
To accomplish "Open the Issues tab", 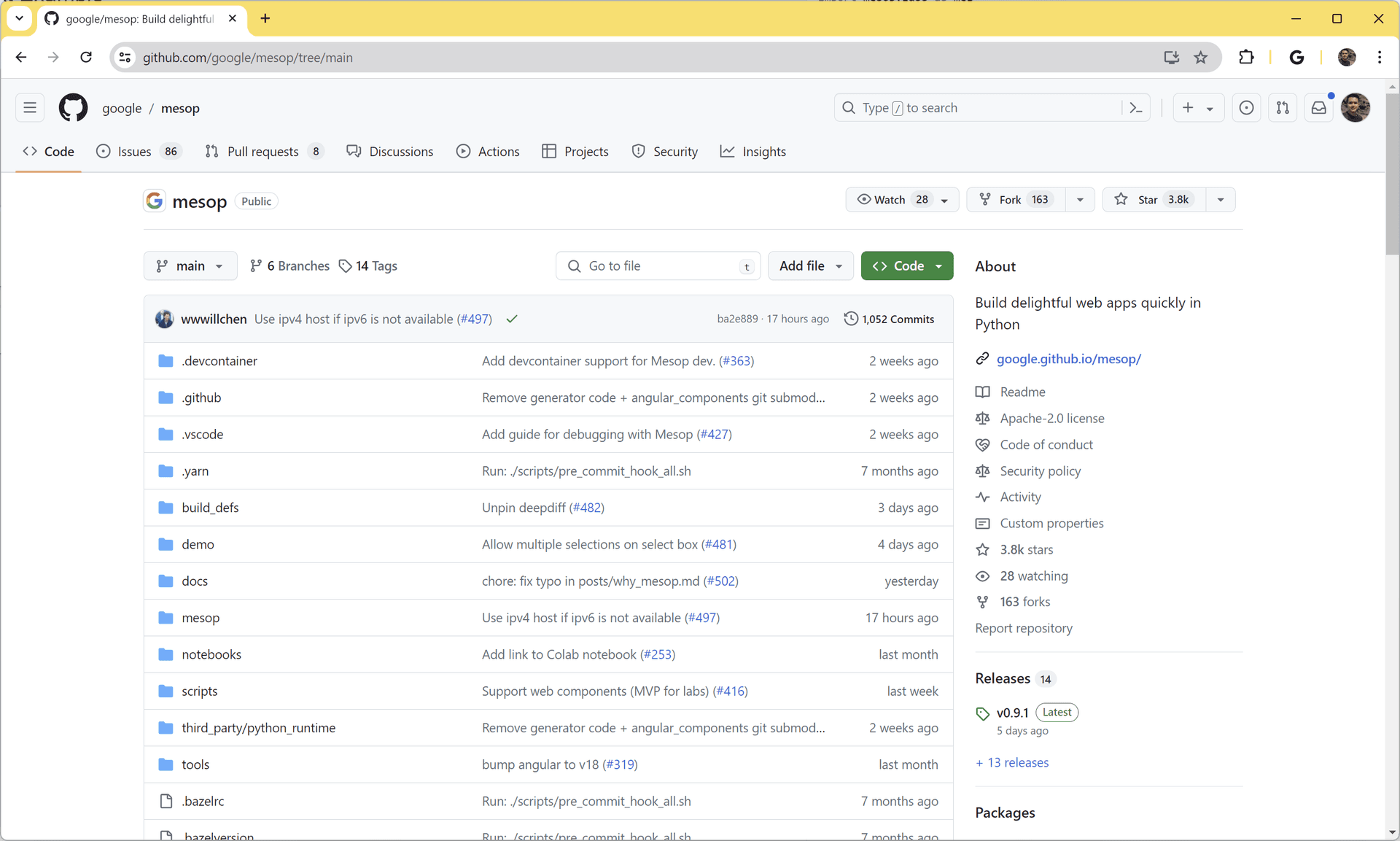I will (x=139, y=151).
